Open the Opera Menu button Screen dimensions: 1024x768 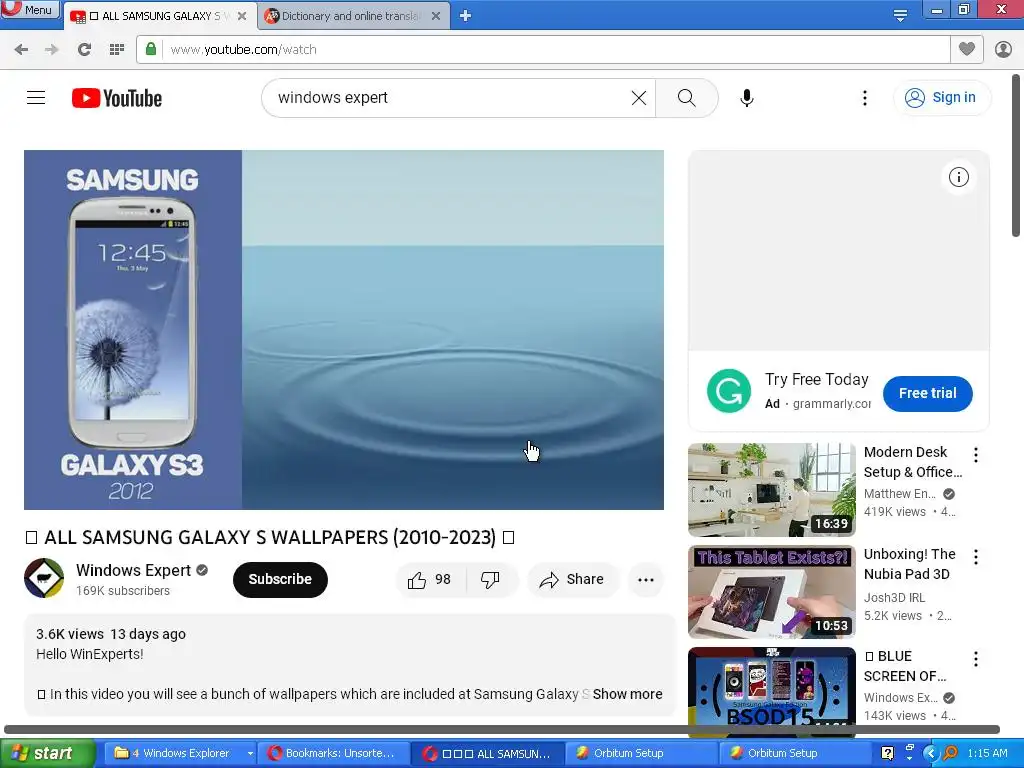click(x=30, y=10)
